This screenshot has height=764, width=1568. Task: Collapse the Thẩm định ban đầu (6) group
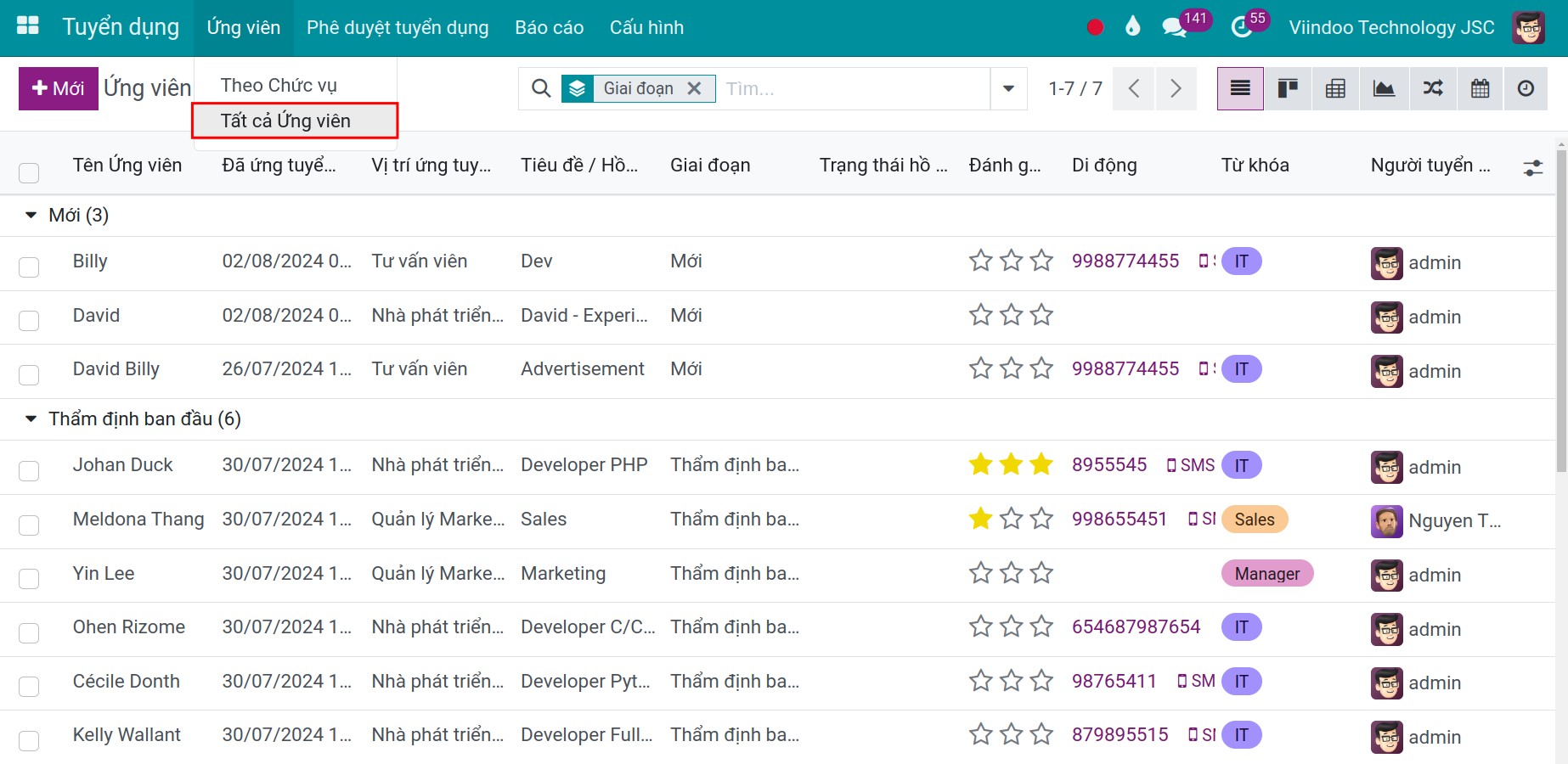(x=31, y=419)
